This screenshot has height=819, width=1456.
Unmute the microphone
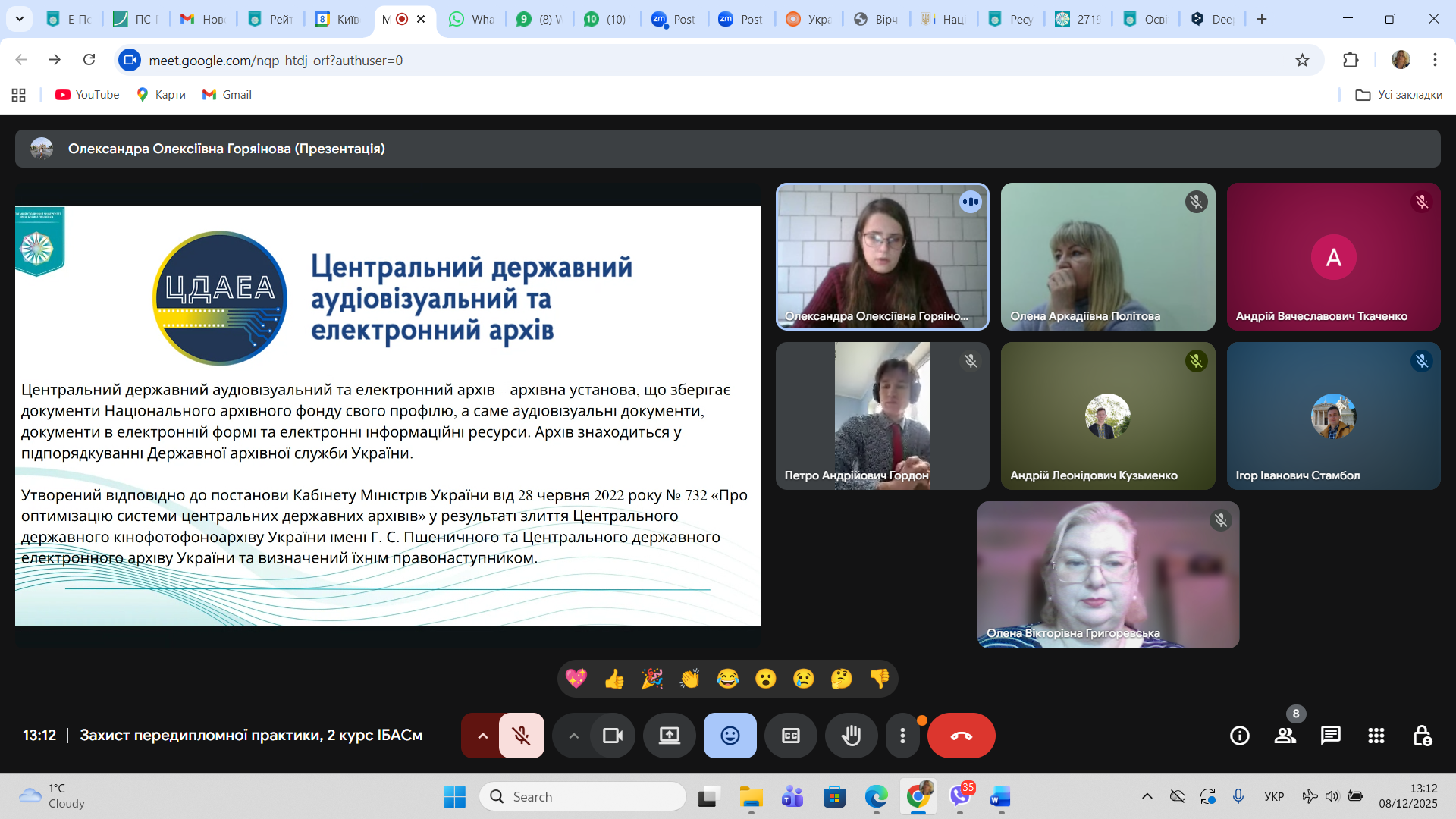(521, 736)
